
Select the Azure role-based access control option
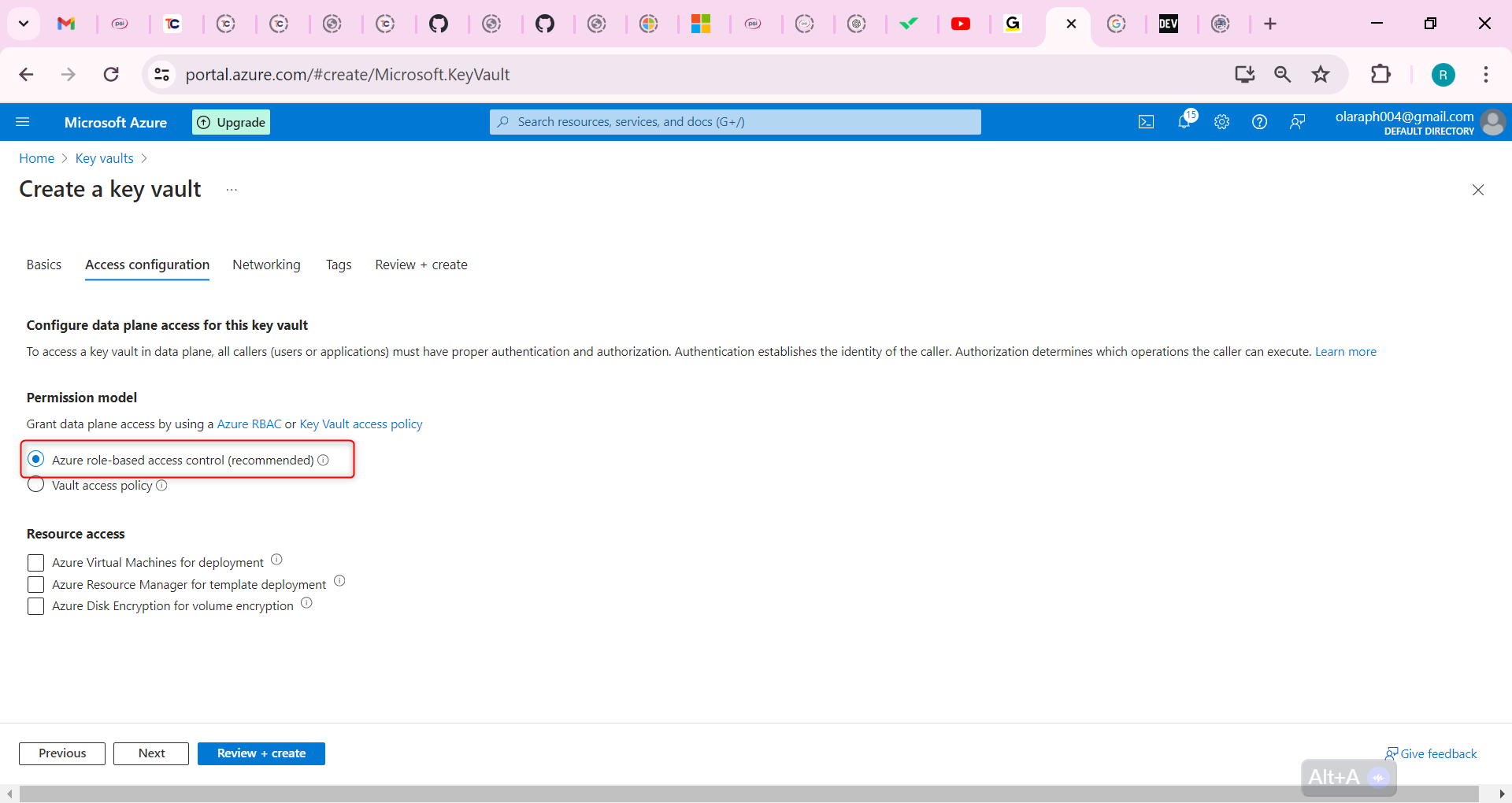35,459
